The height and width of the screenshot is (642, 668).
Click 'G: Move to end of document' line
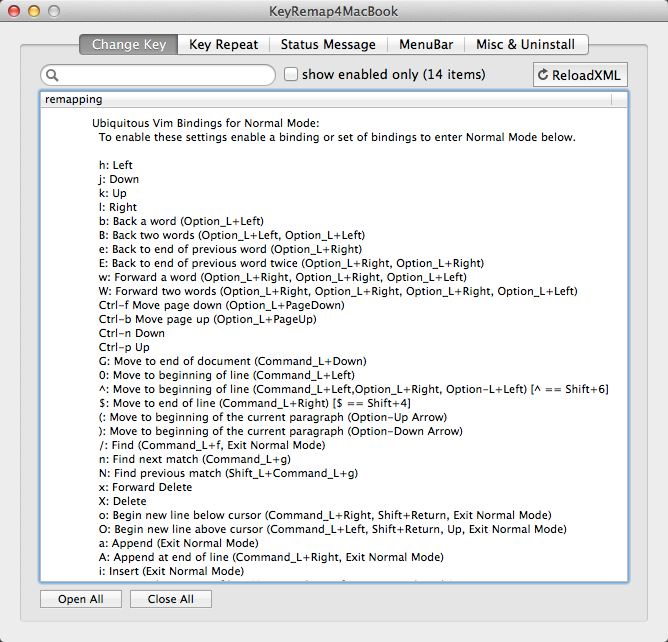(x=233, y=361)
